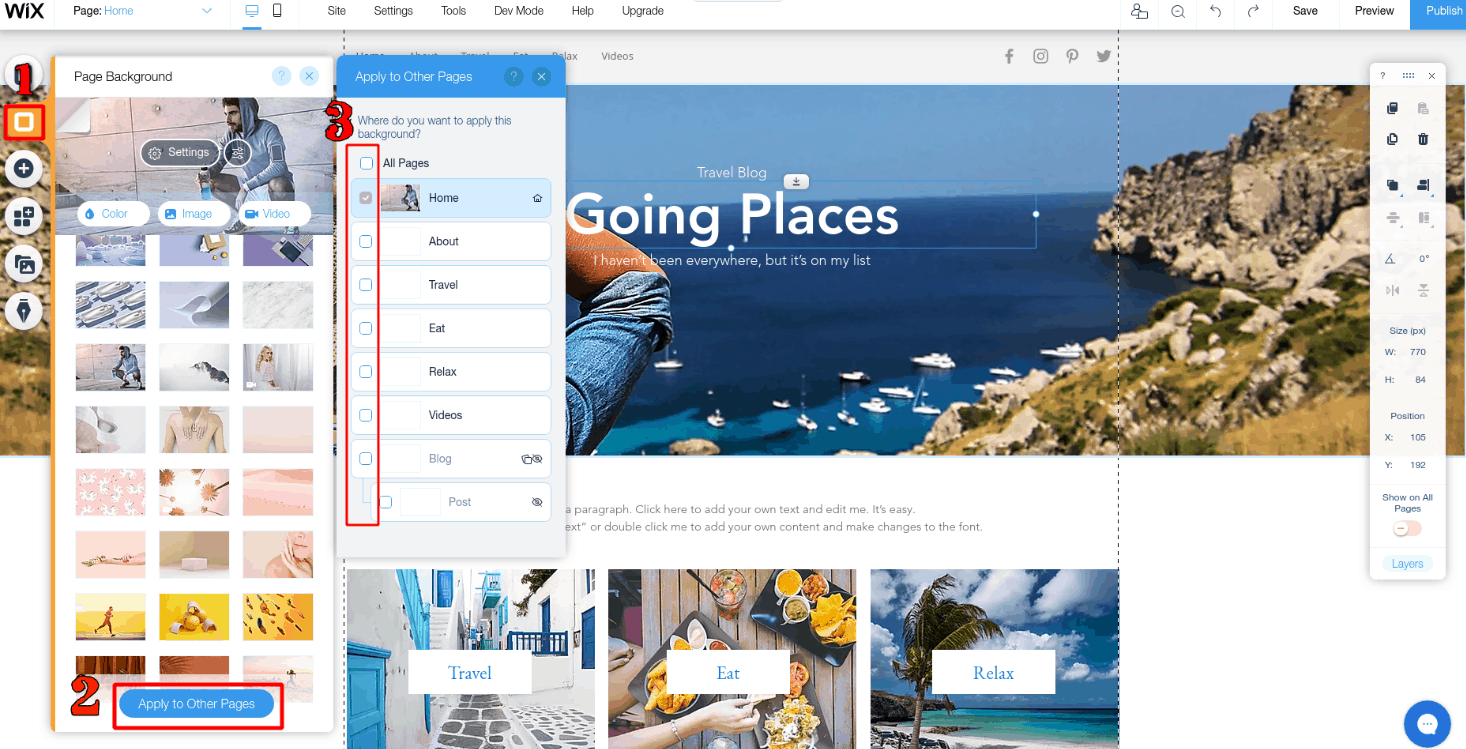This screenshot has height=749, width=1466.
Task: Open the Settings menu
Action: coord(392,11)
